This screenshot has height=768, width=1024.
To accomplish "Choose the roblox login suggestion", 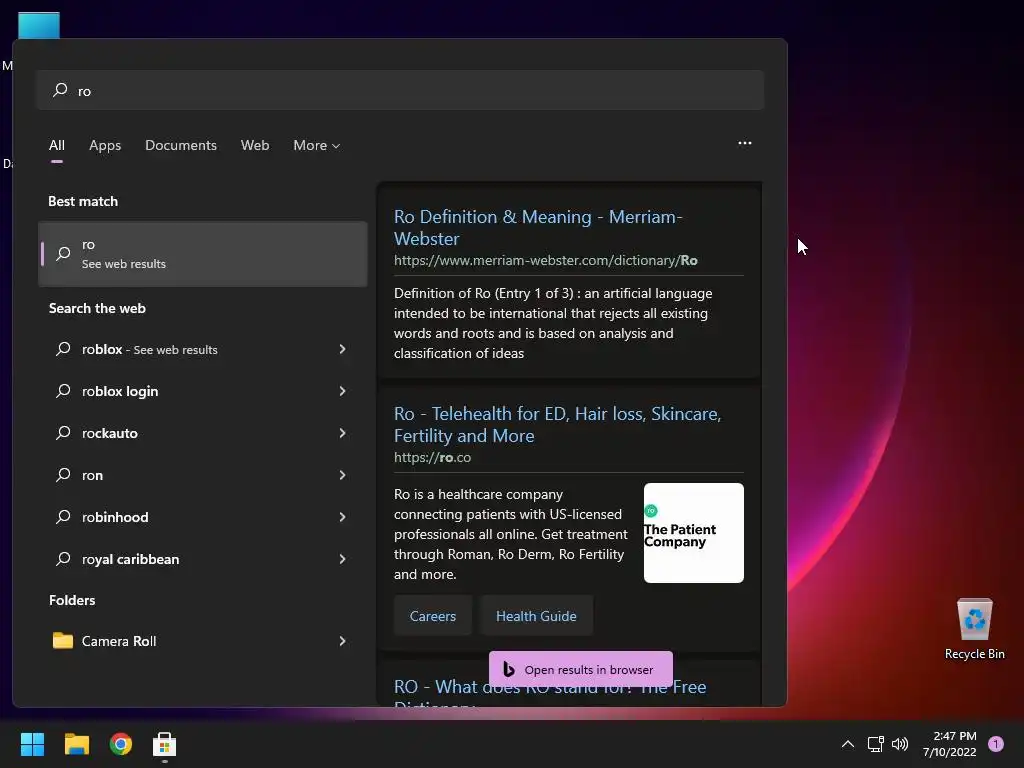I will coord(203,391).
